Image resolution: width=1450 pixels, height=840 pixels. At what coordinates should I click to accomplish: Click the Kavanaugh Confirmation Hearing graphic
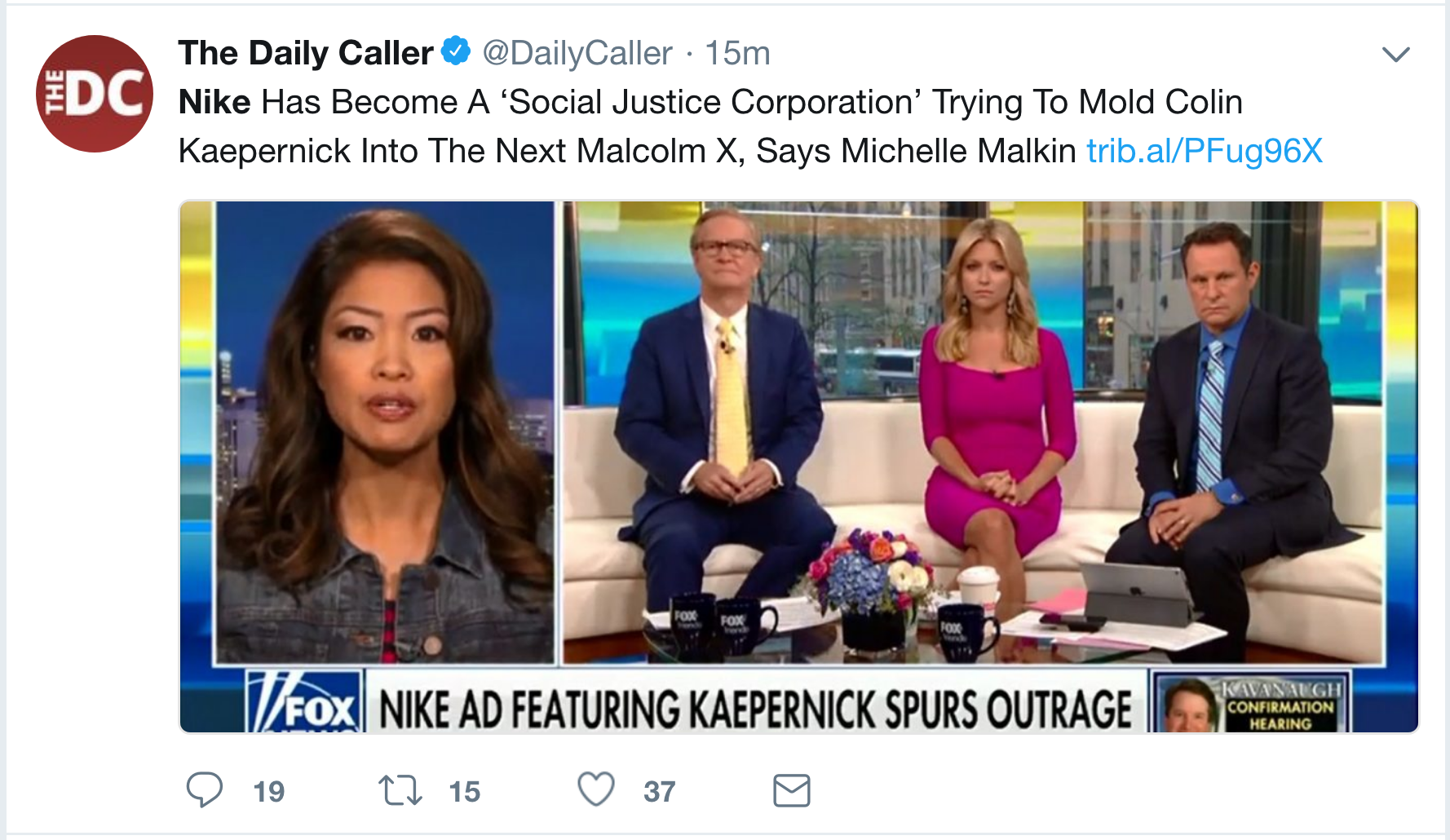pos(1252,703)
